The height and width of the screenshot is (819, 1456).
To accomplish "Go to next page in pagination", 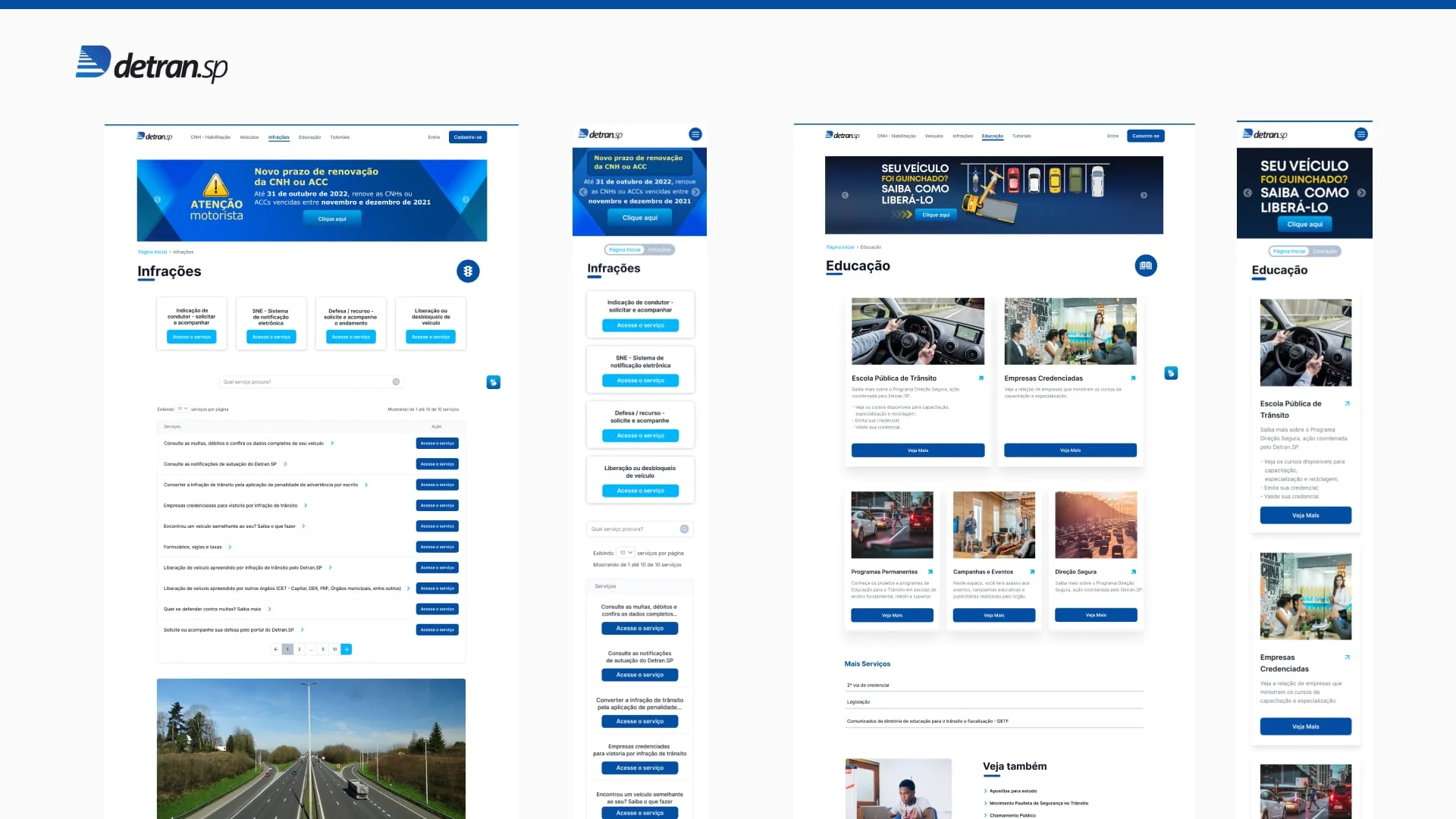I will 347,649.
